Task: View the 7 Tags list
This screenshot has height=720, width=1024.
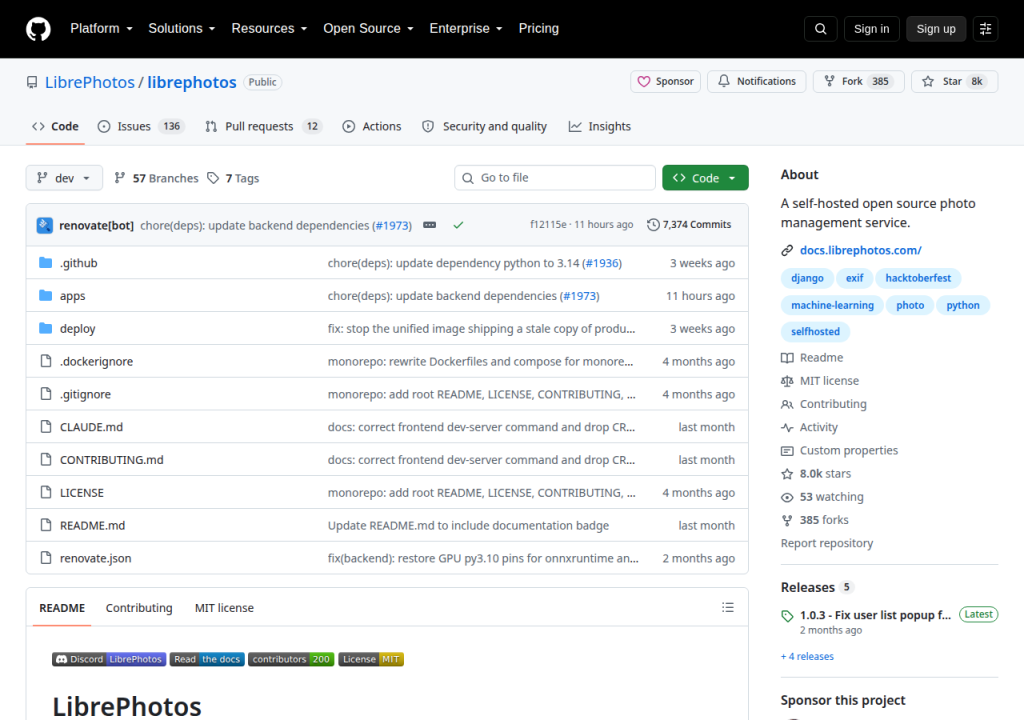Action: click(233, 178)
